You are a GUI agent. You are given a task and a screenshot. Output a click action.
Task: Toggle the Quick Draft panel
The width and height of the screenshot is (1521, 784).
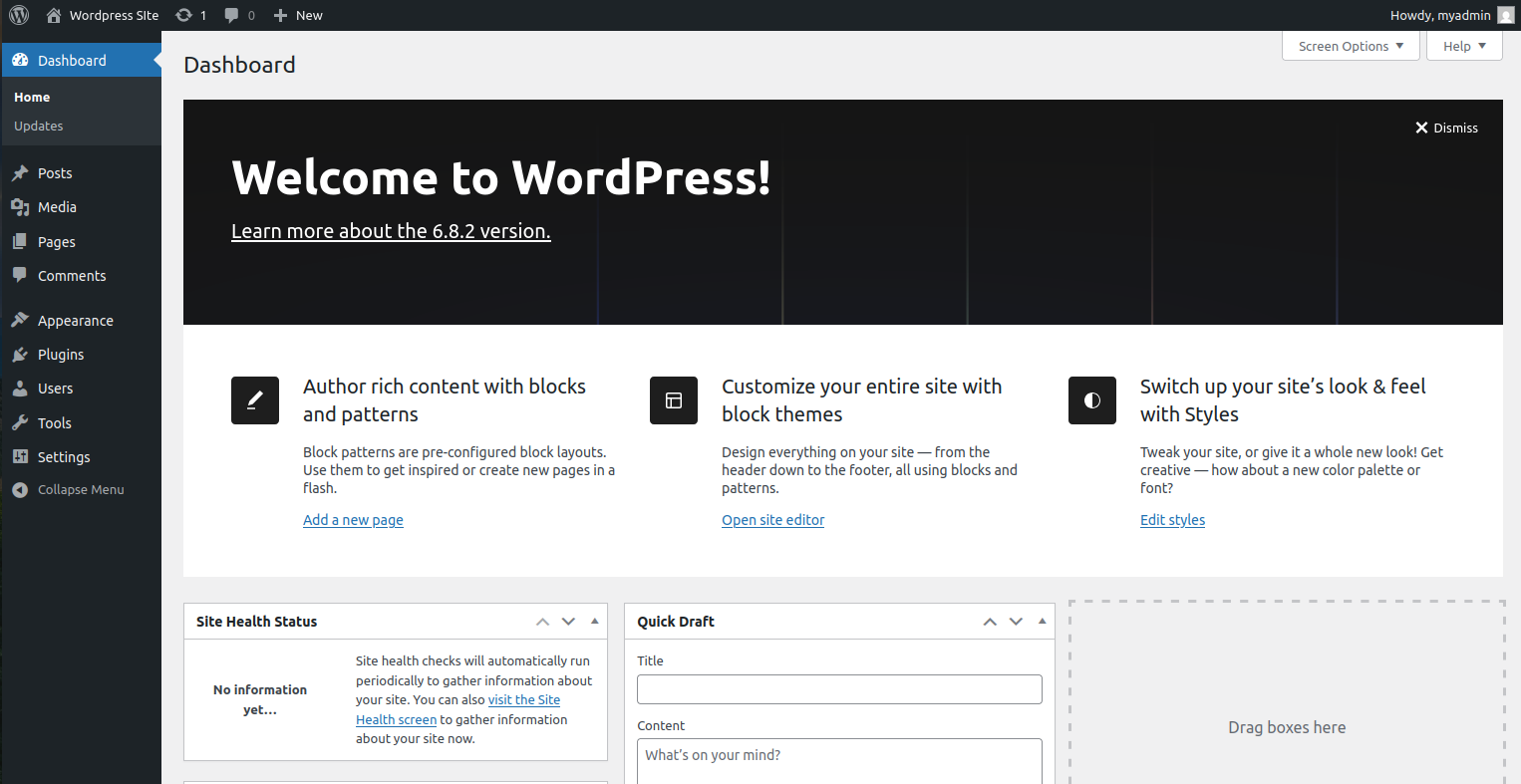(1043, 621)
